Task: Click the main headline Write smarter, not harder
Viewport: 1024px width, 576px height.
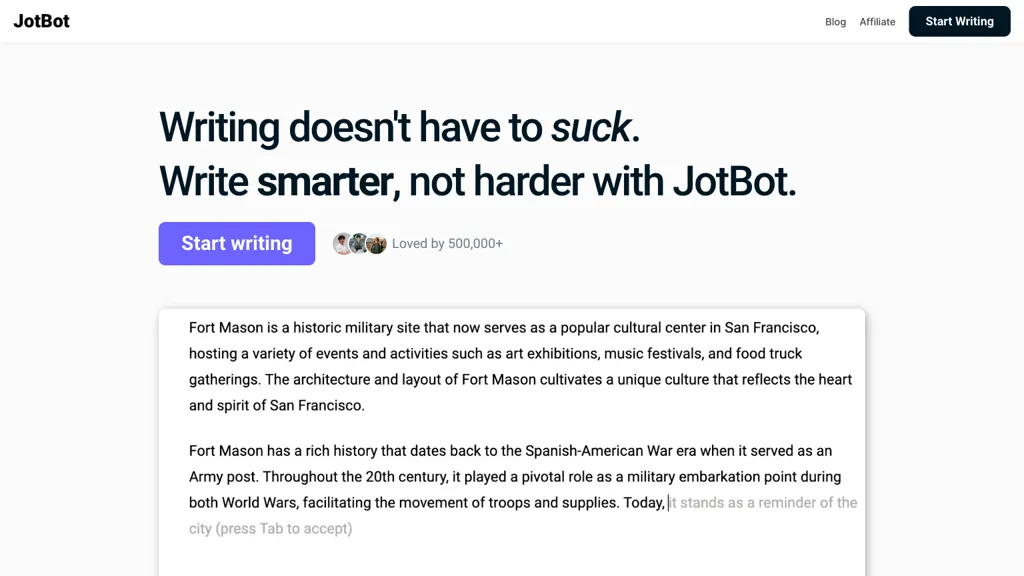Action: (477, 181)
